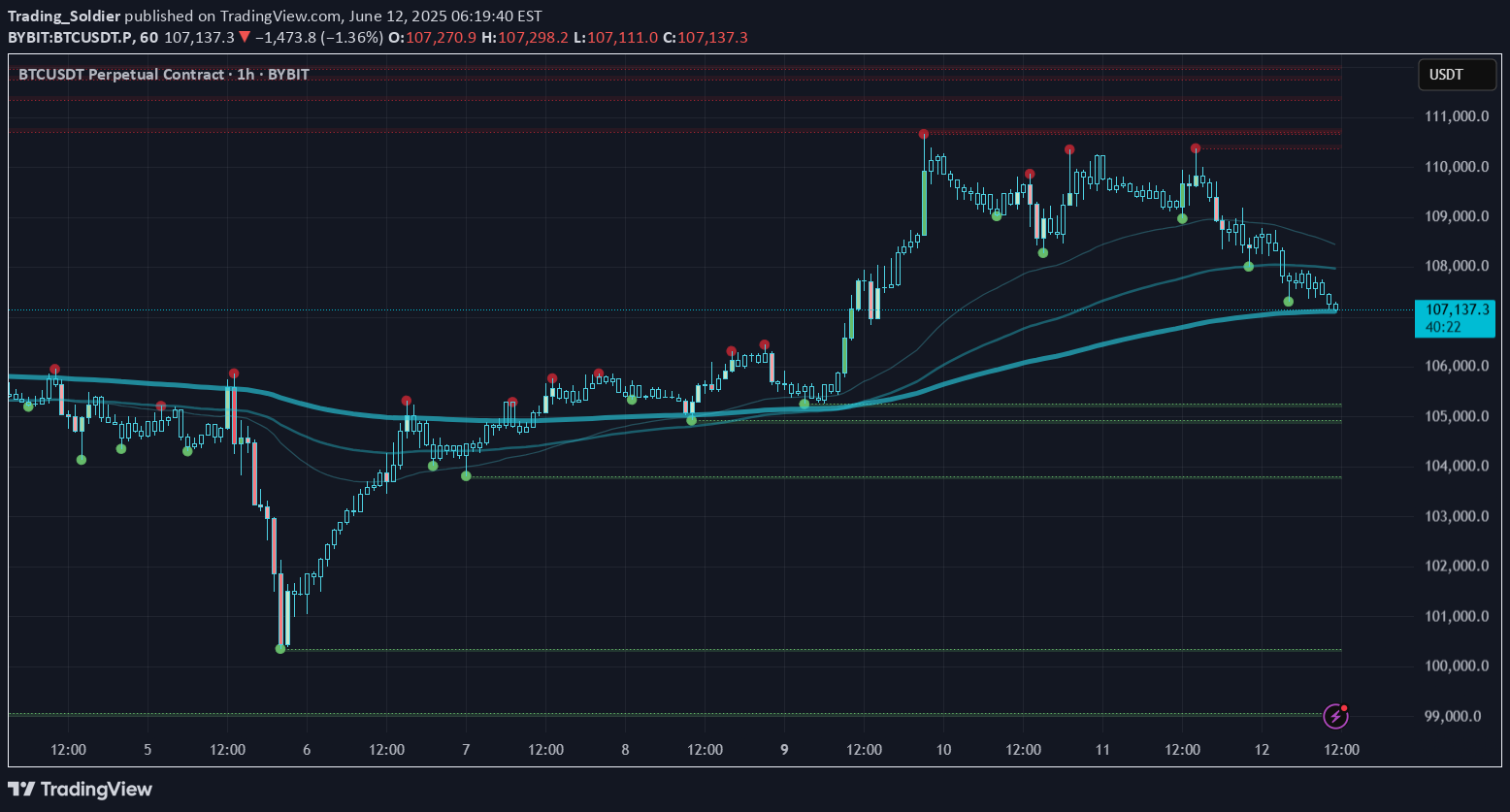Click date label 10 on the time axis
Viewport: 1510px width, 812px height.
pos(943,750)
